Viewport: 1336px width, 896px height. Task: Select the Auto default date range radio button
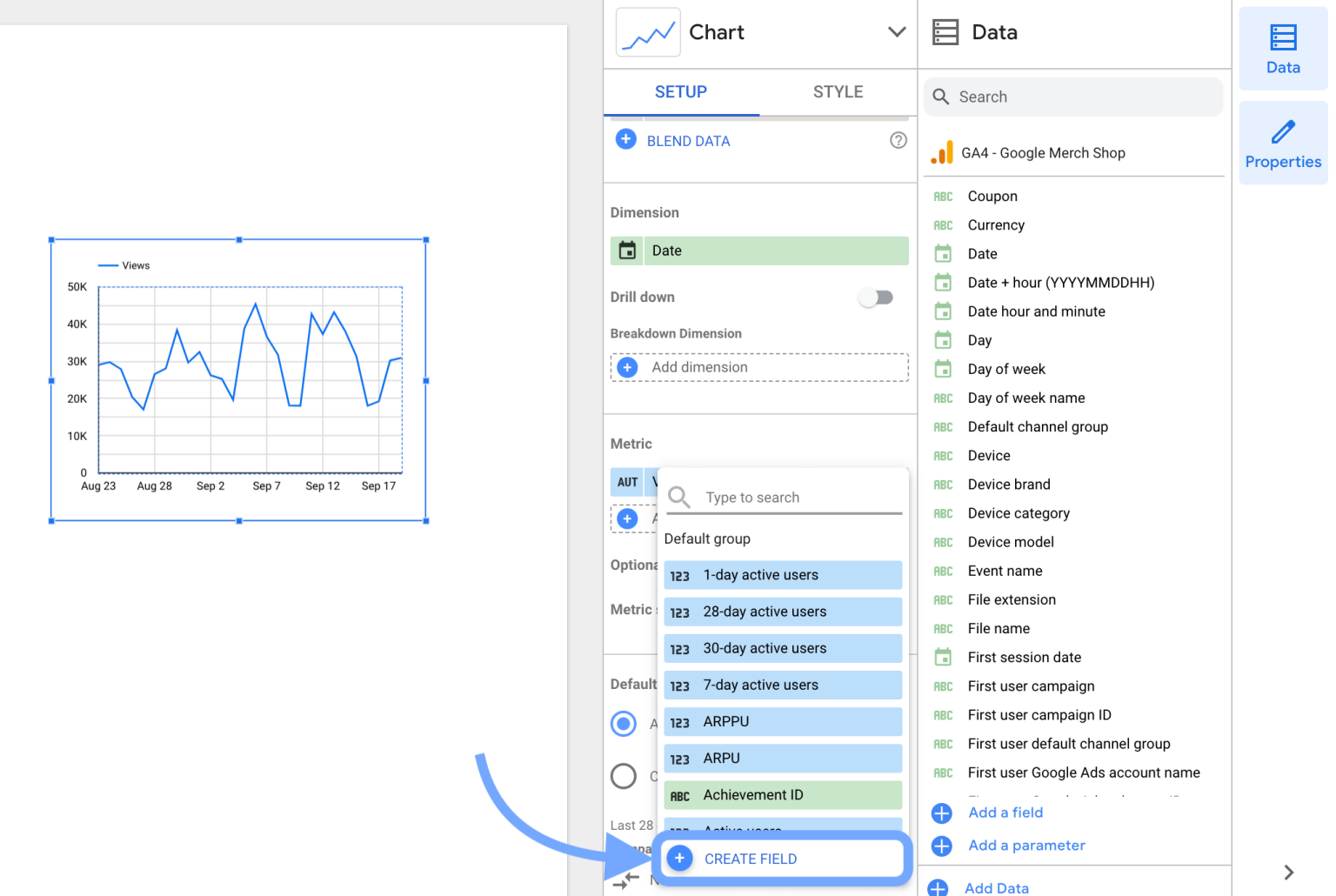(x=623, y=723)
